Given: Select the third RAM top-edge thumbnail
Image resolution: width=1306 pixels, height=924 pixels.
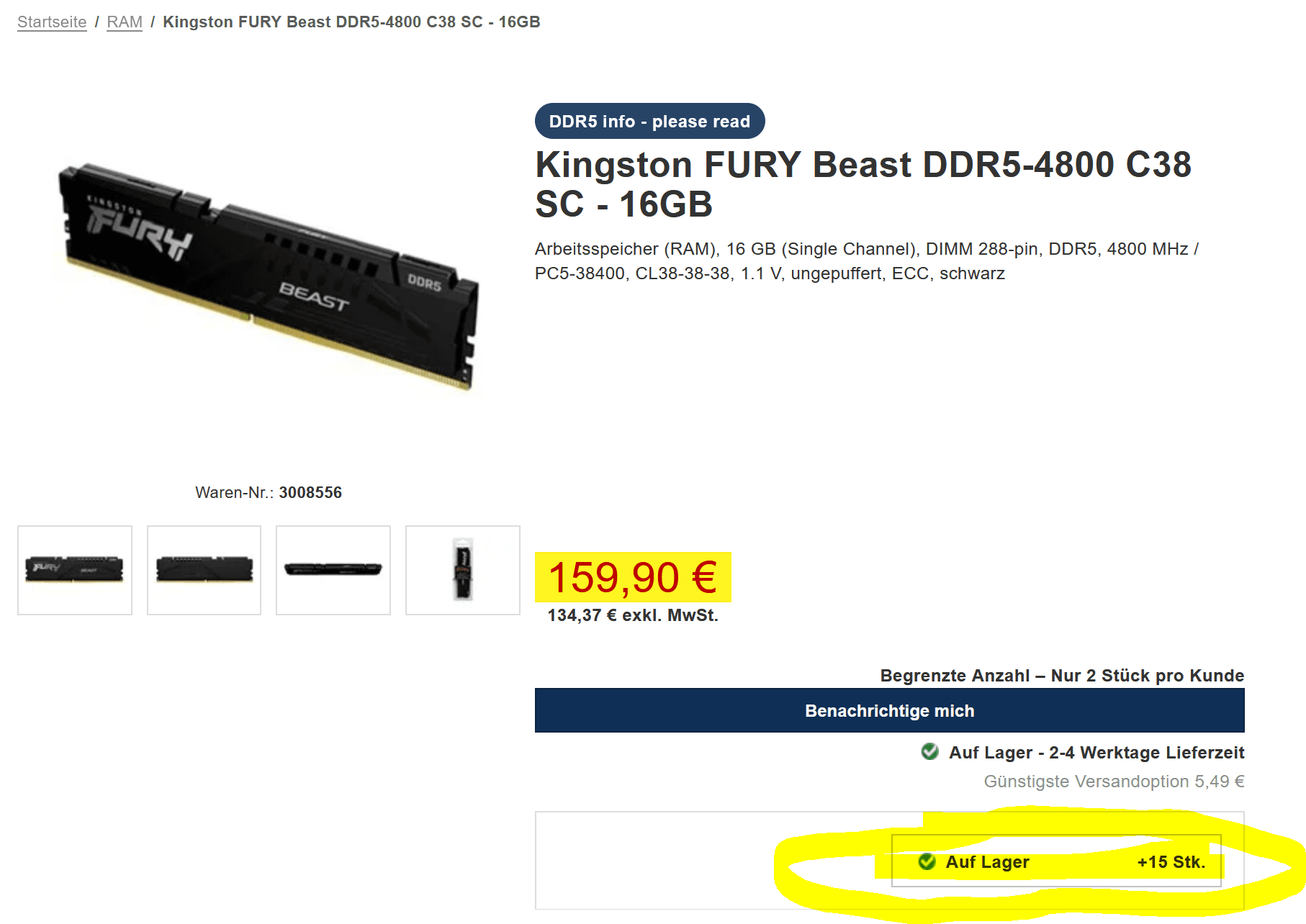Looking at the screenshot, I should pos(333,570).
